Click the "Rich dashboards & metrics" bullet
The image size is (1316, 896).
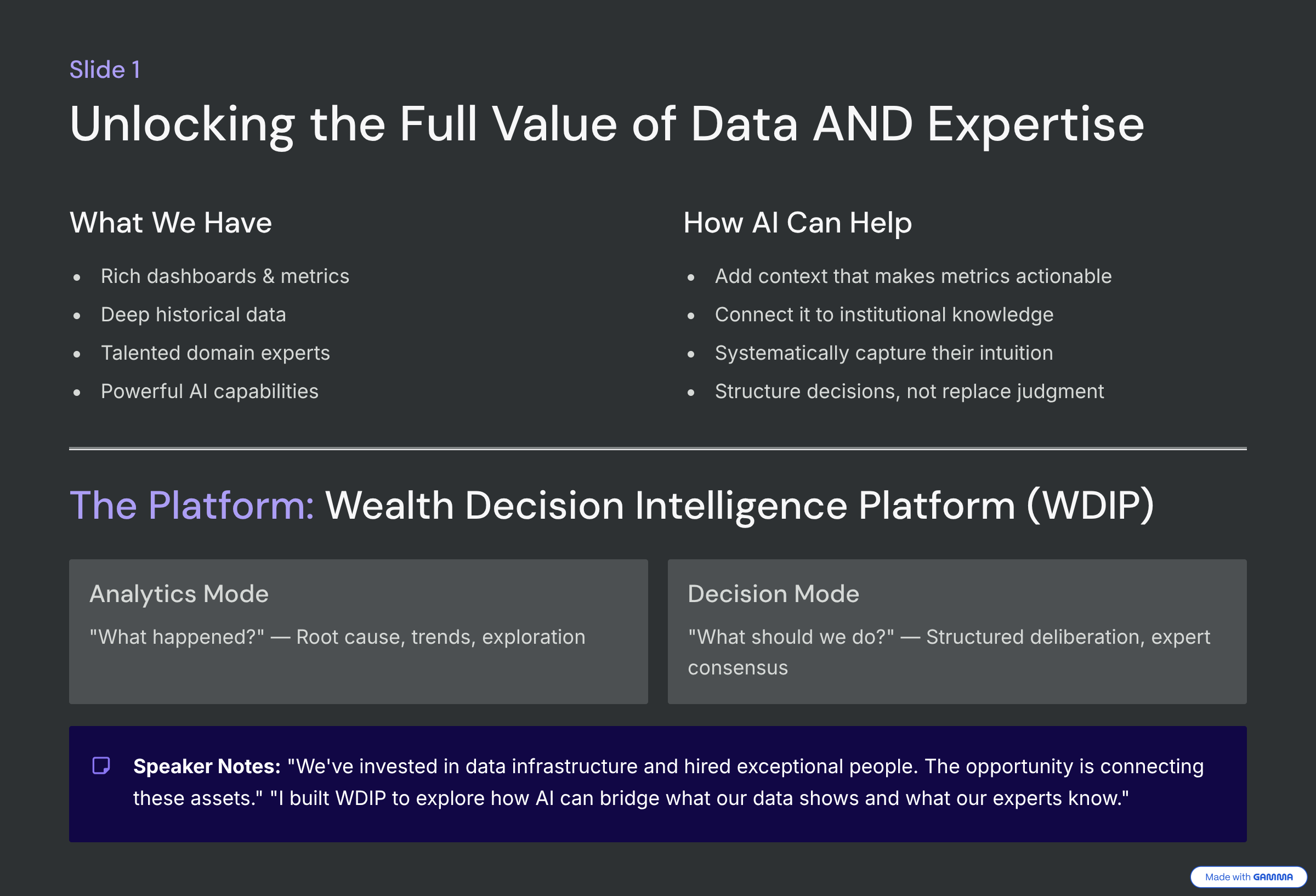click(x=225, y=276)
